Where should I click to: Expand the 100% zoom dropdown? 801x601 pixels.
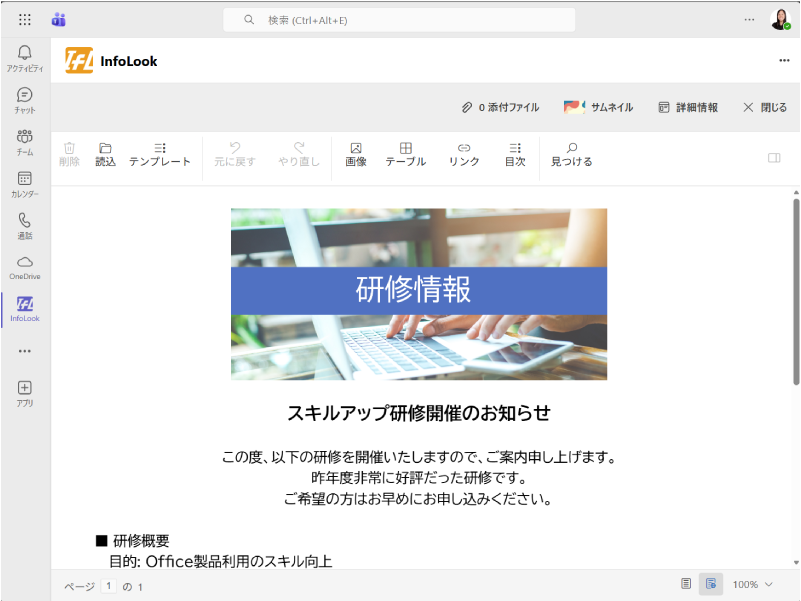(x=752, y=584)
